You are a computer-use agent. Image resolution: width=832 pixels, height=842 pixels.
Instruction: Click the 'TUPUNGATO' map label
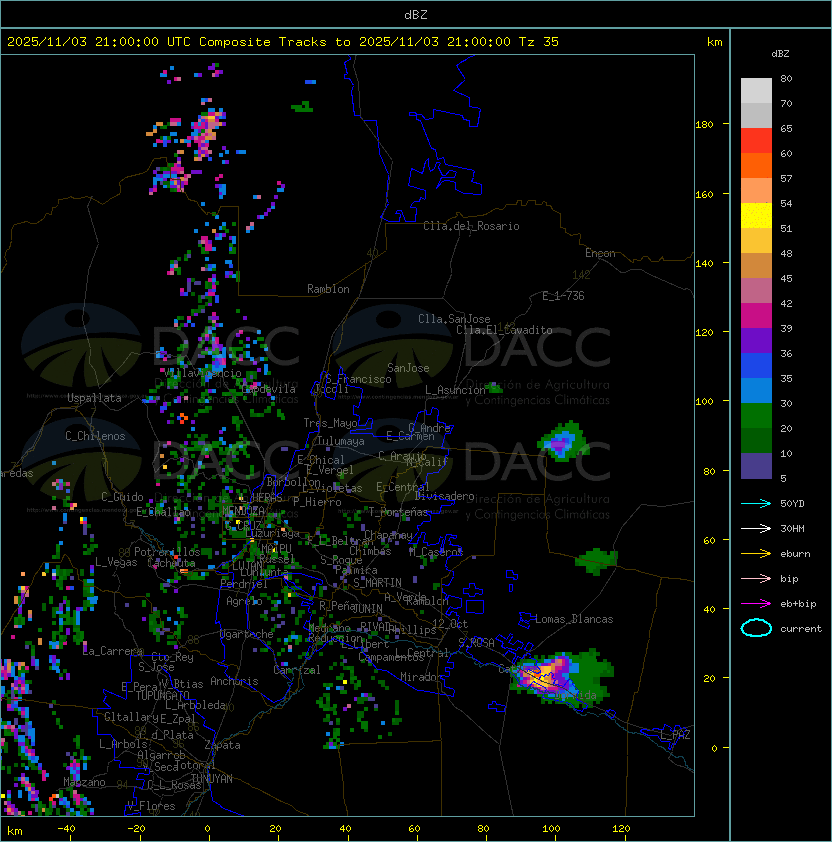(x=162, y=696)
